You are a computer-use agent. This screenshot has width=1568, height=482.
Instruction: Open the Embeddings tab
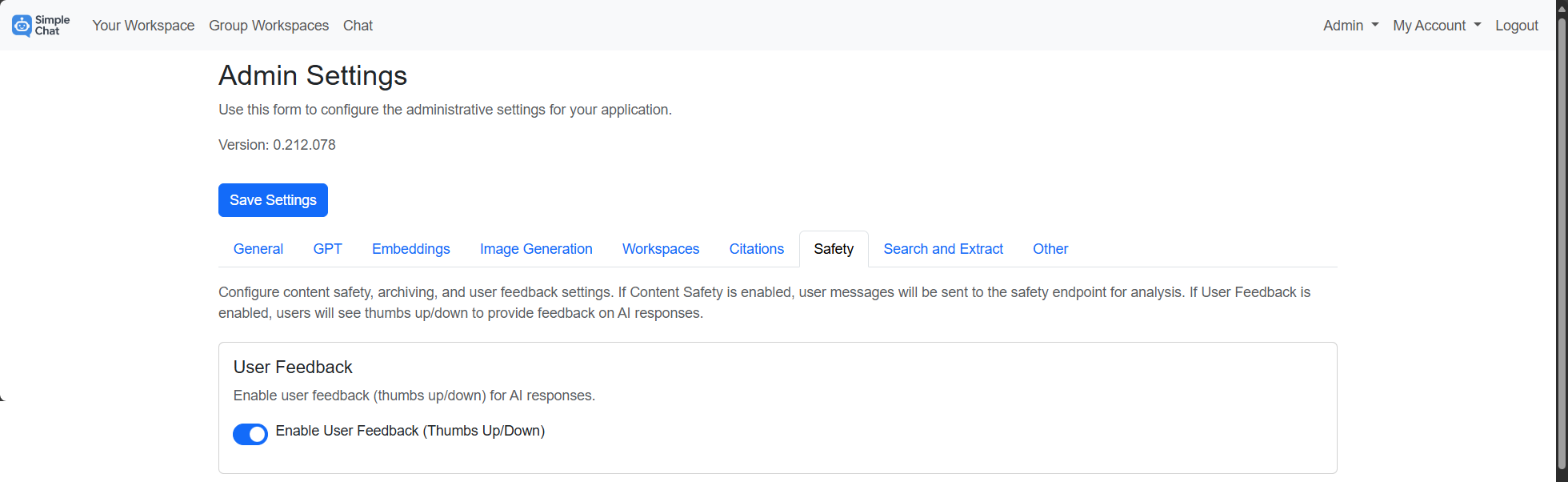click(411, 249)
